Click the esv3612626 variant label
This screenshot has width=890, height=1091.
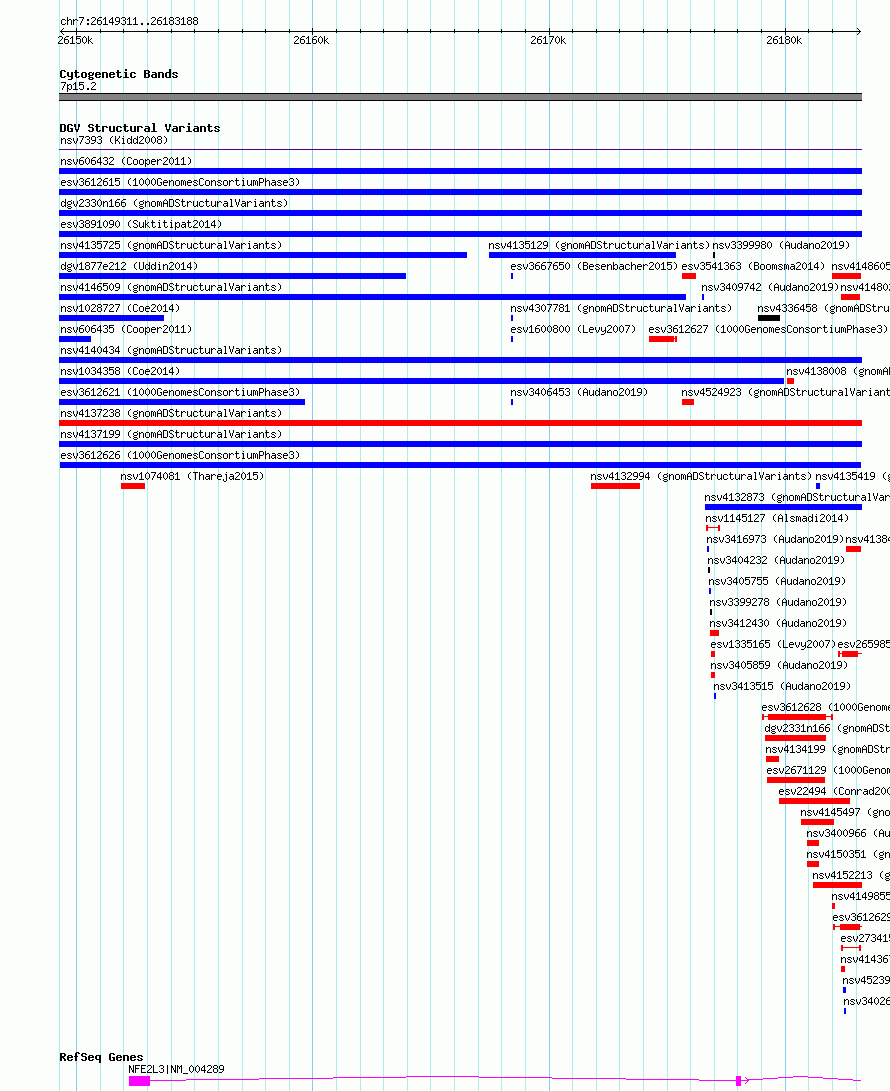tap(180, 455)
